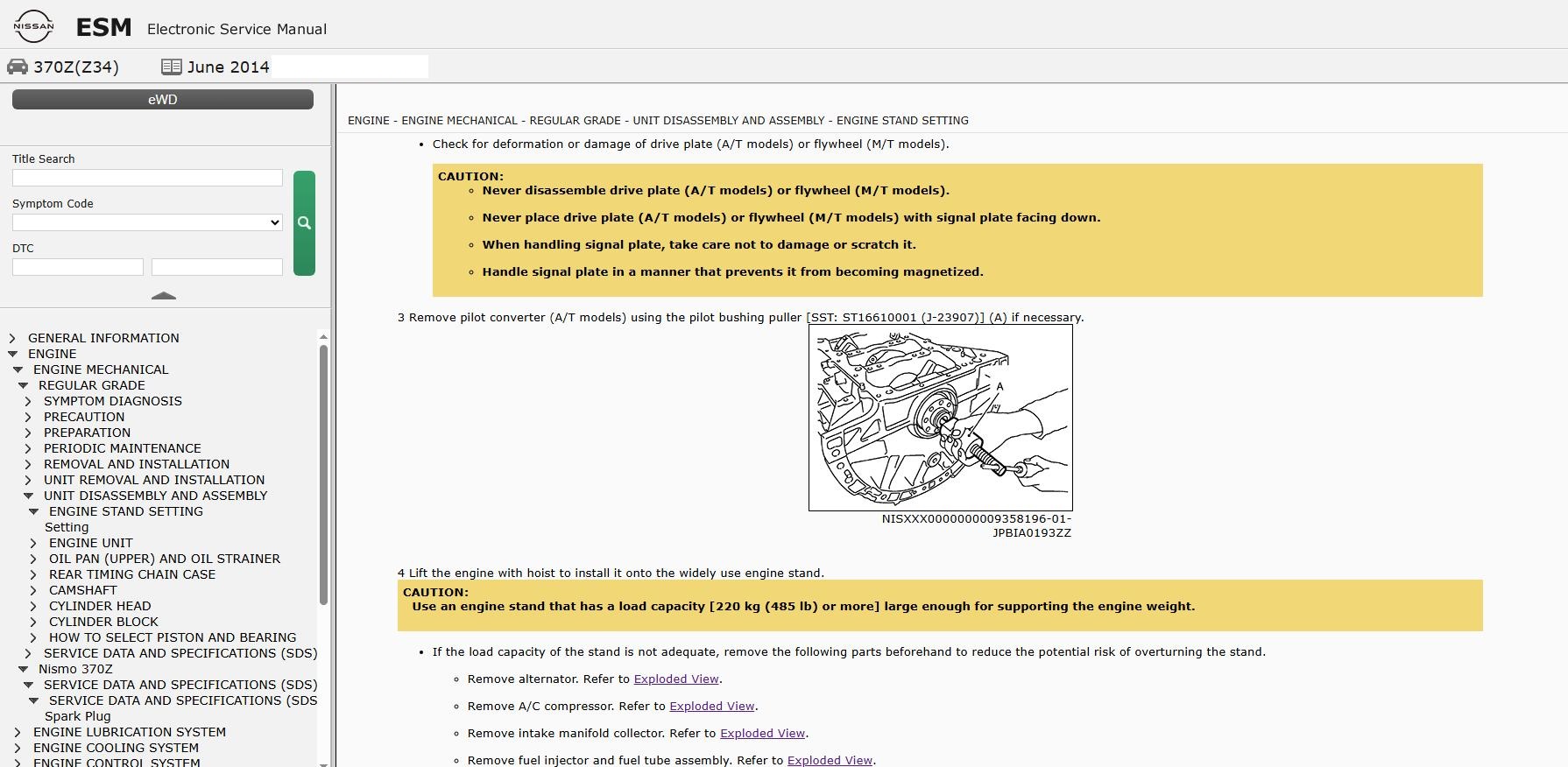Click the Title Search input field

click(x=147, y=178)
